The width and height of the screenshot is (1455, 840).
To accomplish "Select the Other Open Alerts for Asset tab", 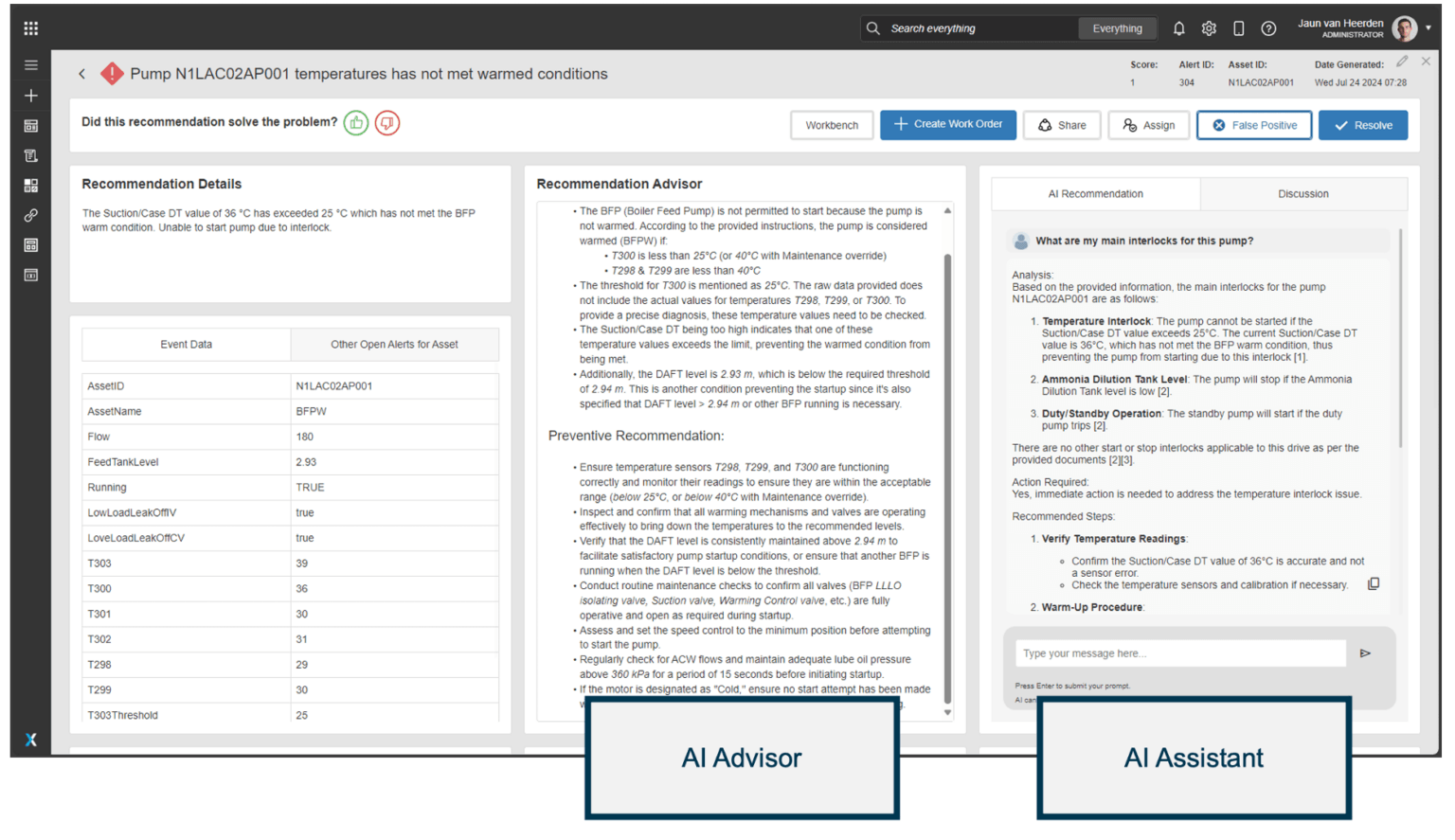I will pyautogui.click(x=394, y=345).
